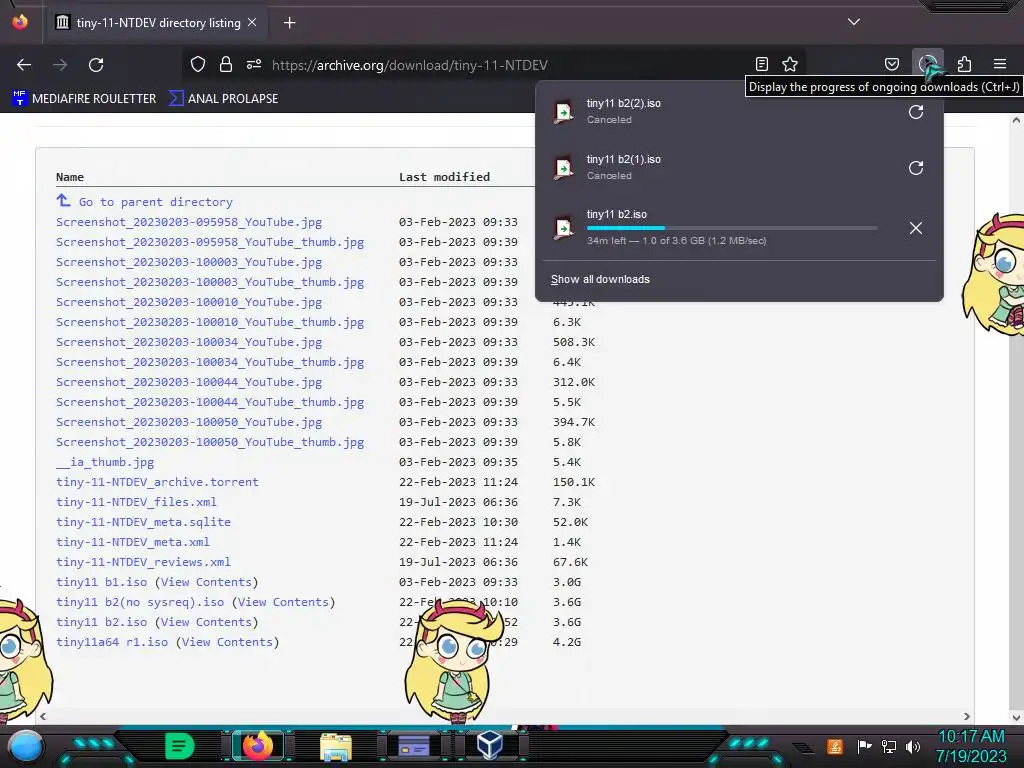
Task: Open site permissions icon in address bar
Action: tap(254, 64)
